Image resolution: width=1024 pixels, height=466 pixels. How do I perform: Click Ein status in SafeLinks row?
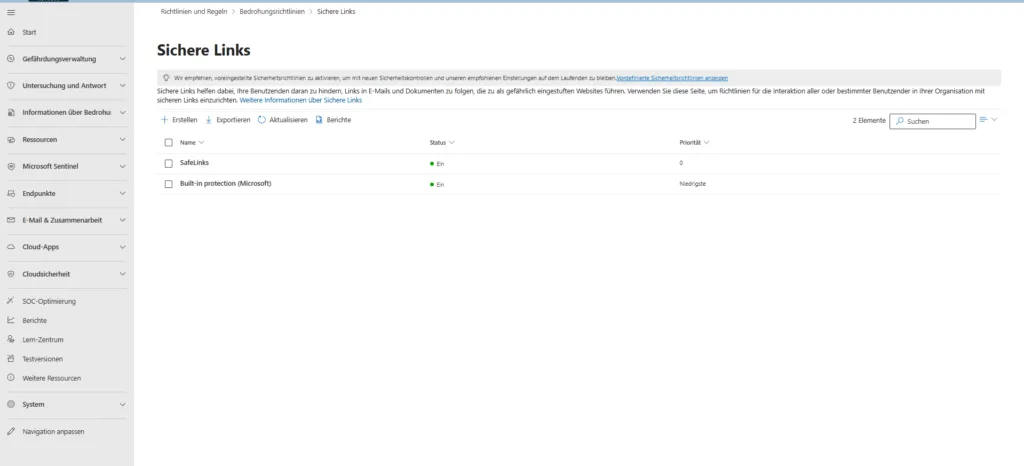click(x=437, y=164)
